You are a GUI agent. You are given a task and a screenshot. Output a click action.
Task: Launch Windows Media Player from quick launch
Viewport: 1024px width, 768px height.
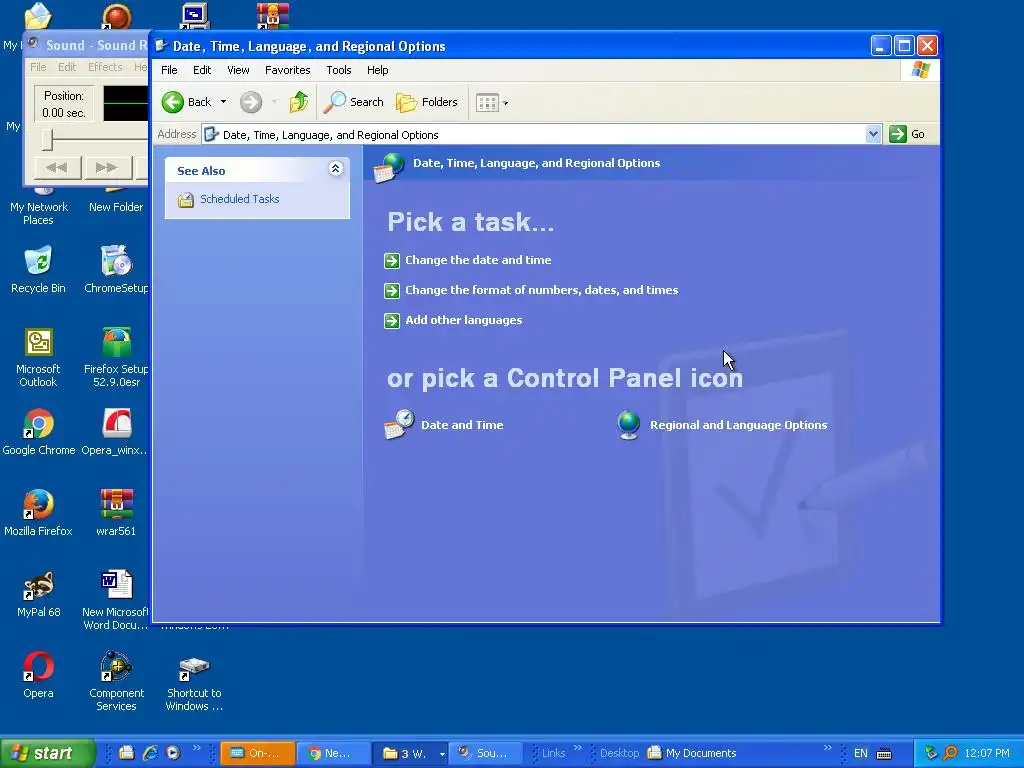[x=173, y=753]
